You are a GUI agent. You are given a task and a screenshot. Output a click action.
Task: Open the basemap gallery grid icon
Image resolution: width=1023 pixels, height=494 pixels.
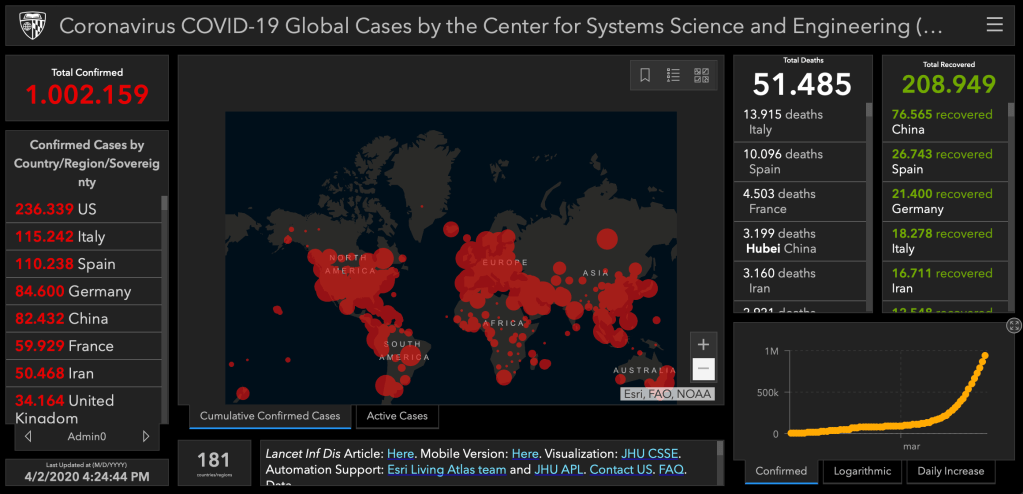[x=701, y=75]
